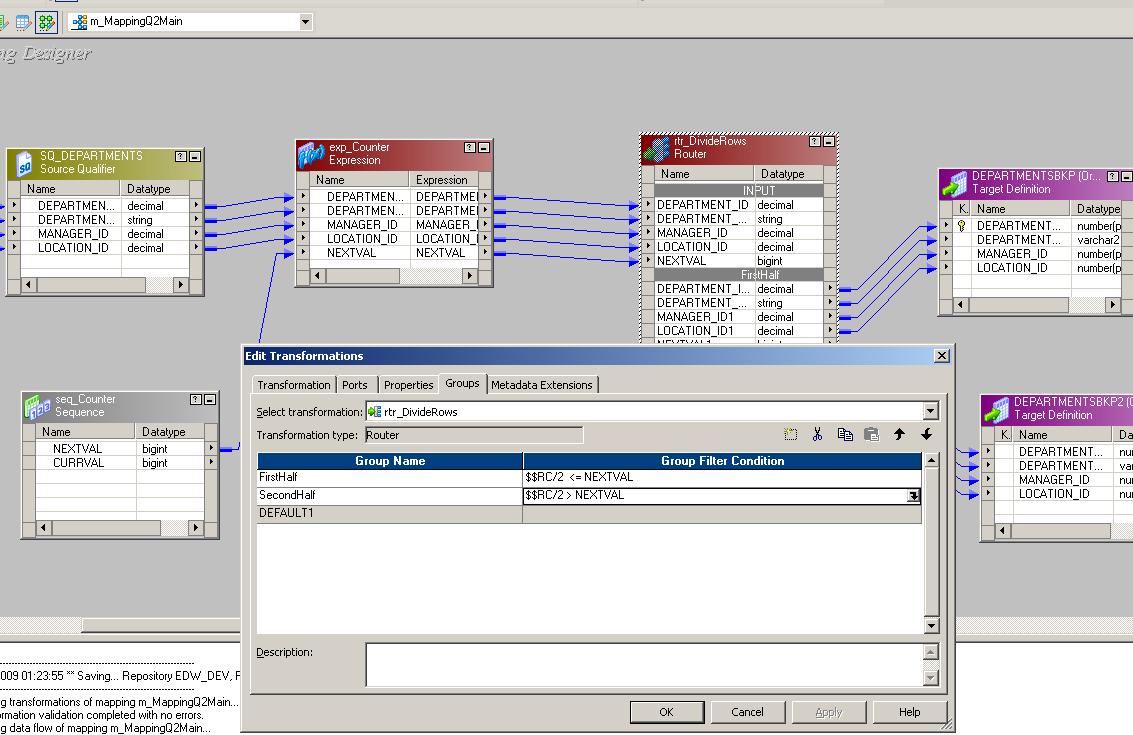Click the OK button
The image size is (1133, 735).
tap(667, 711)
